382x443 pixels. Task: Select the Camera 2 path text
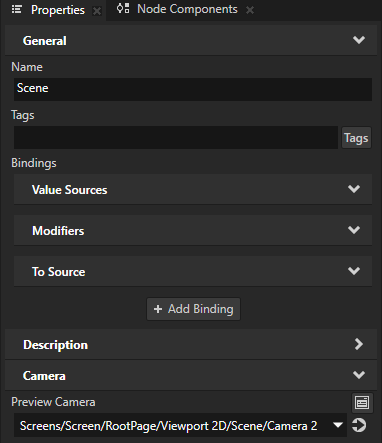[x=168, y=426]
